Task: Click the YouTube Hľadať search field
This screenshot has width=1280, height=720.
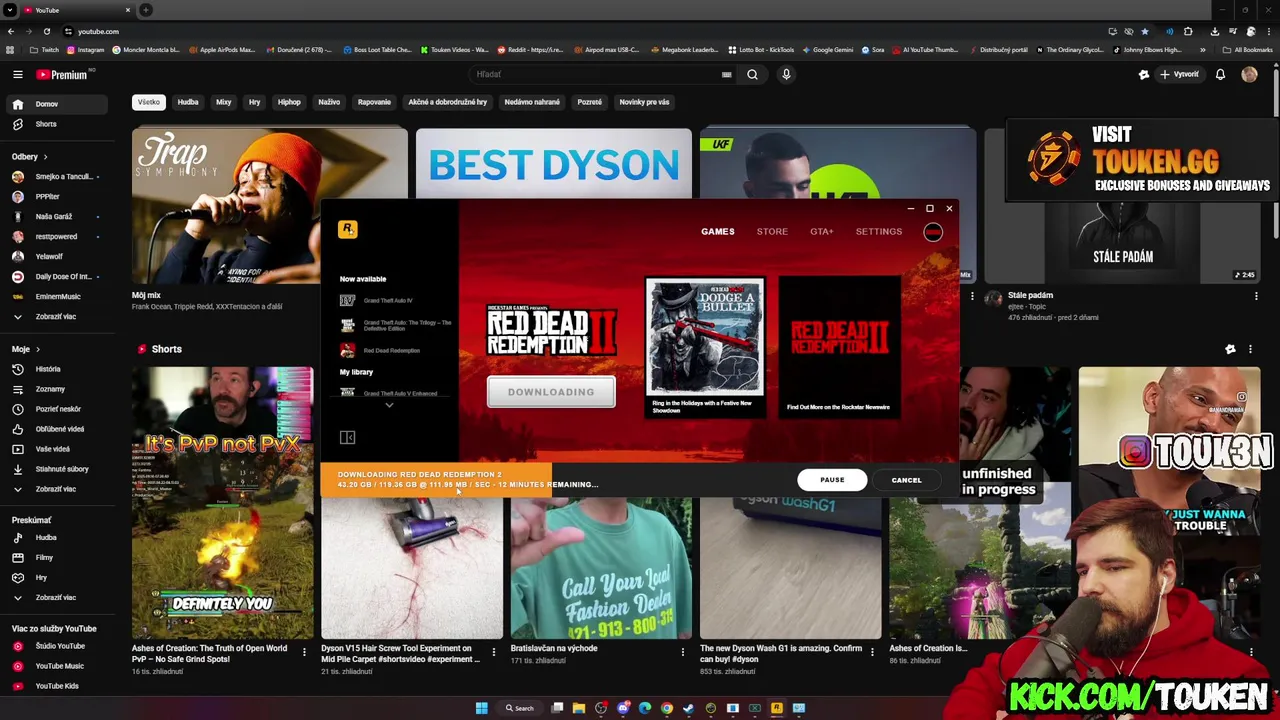Action: tap(603, 74)
